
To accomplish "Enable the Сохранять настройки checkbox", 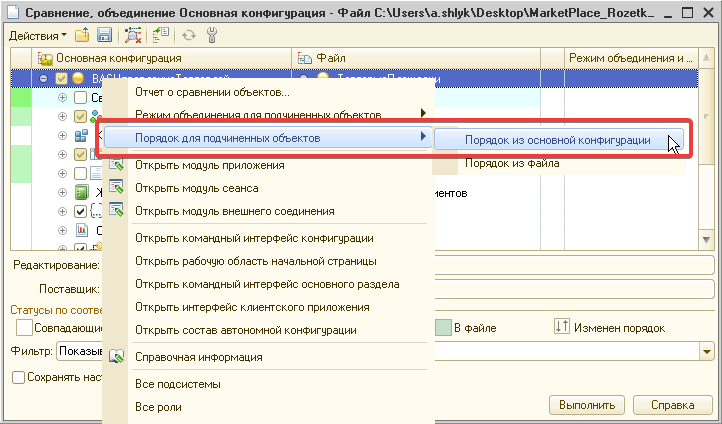I will (18, 377).
